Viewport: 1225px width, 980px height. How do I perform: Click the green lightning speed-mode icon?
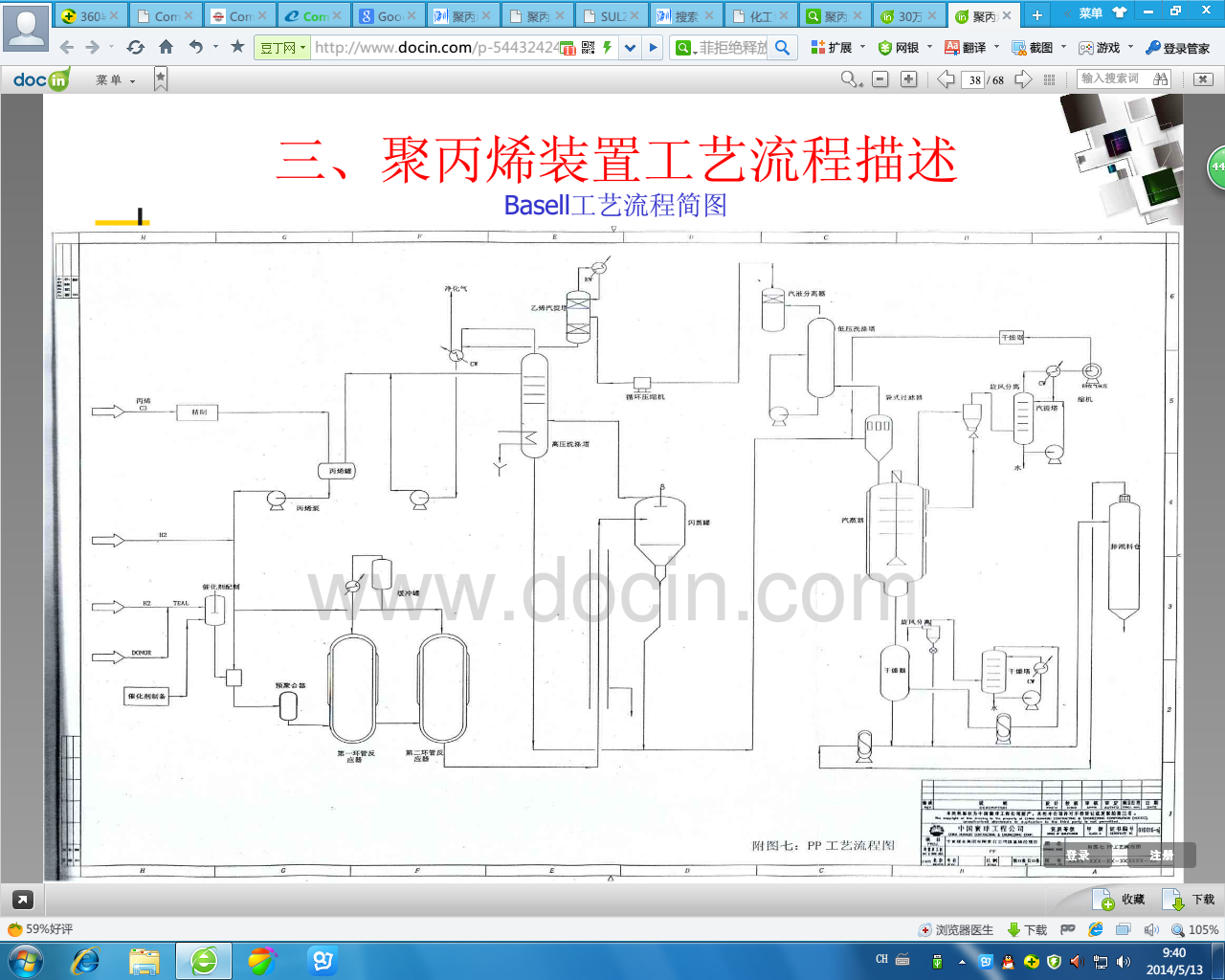(607, 47)
